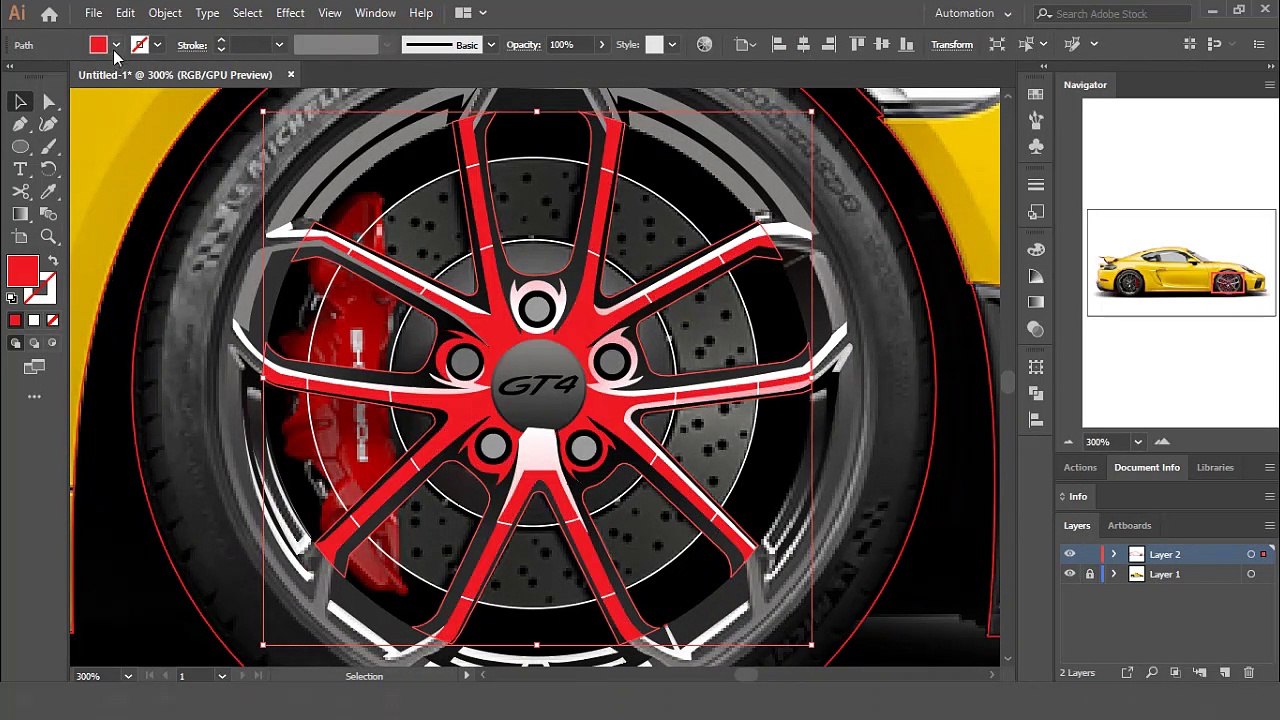1280x720 pixels.
Task: Expand Layer 1 contents arrow
Action: (x=1113, y=574)
